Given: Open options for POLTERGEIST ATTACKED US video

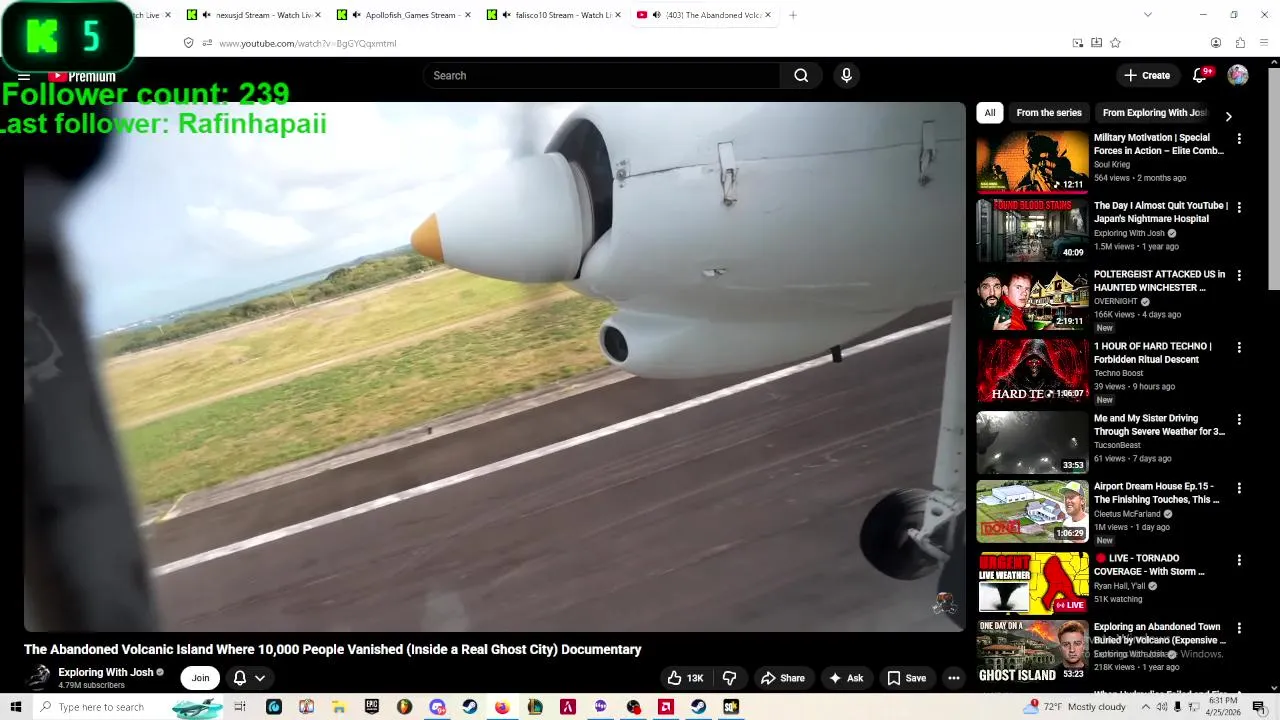Looking at the screenshot, I should [x=1239, y=275].
